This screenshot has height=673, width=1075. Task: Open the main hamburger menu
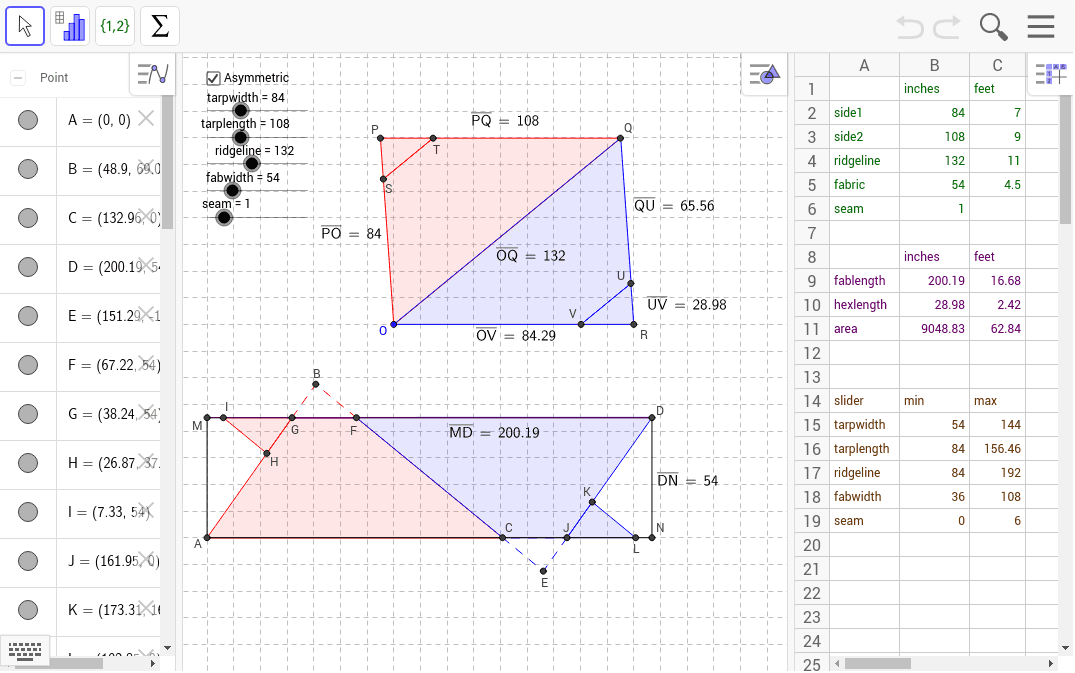point(1041,27)
